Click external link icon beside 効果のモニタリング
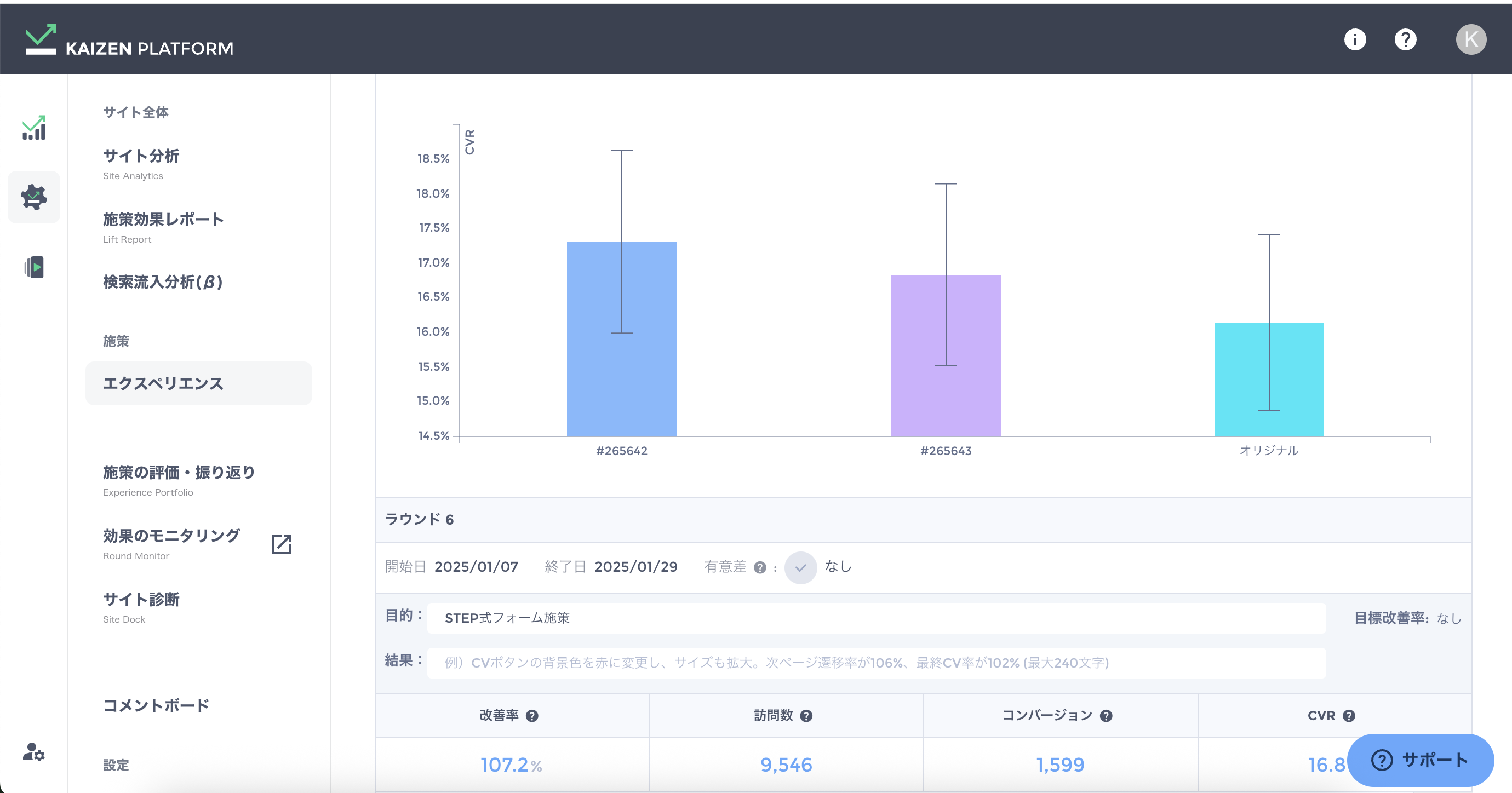The height and width of the screenshot is (793, 1512). [x=282, y=544]
